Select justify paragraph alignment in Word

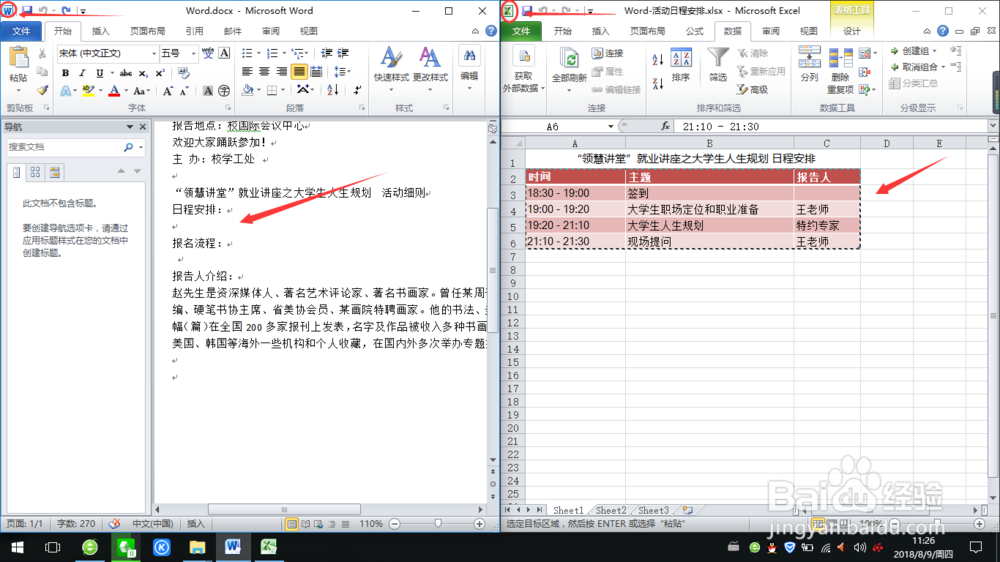pos(298,71)
